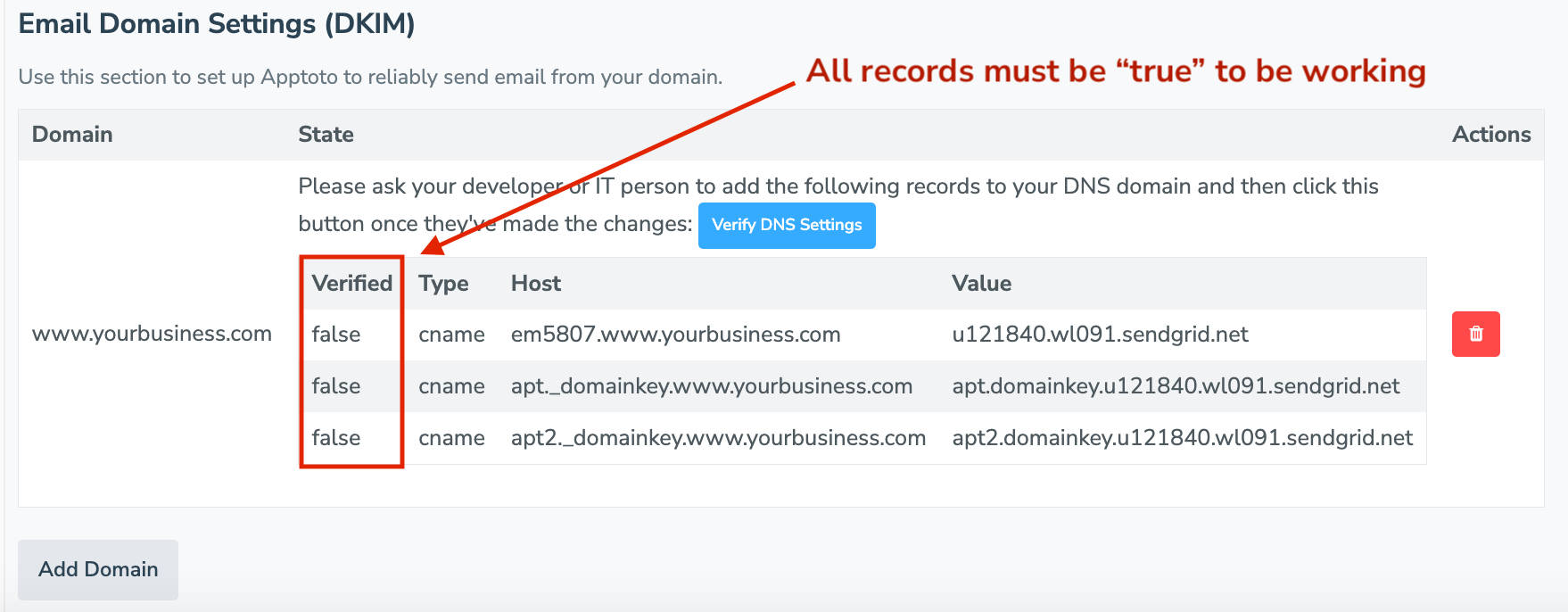Select value apt.domainkey.u121840.wl091.sendgrid.net
This screenshot has width=1568, height=612.
(x=1176, y=386)
